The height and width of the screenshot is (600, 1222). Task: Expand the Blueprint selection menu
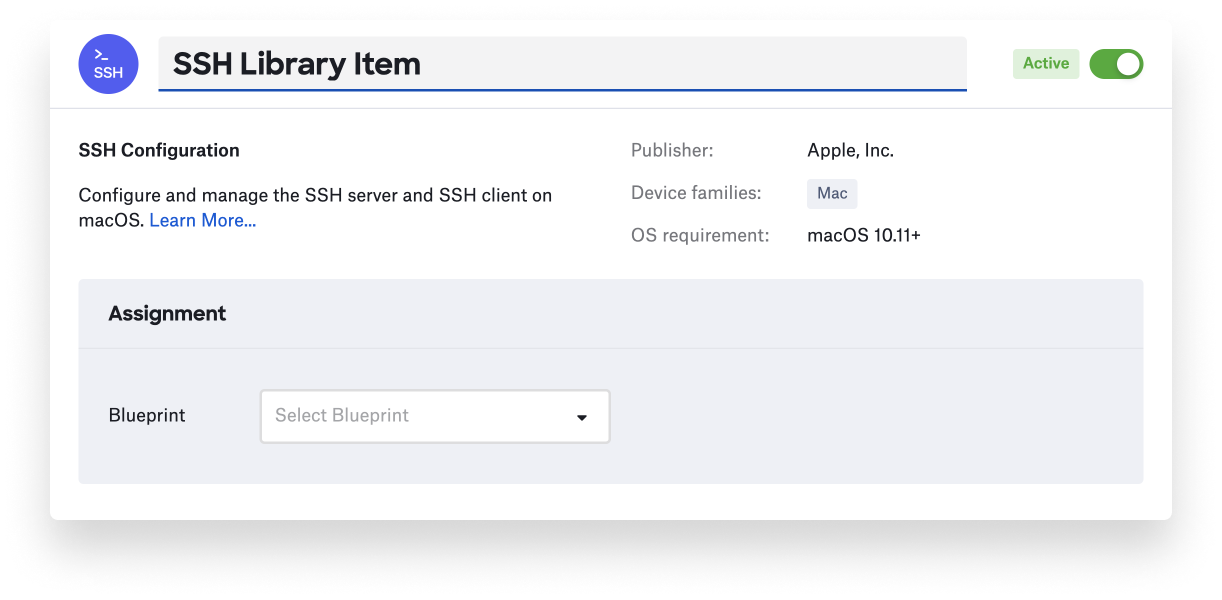435,416
